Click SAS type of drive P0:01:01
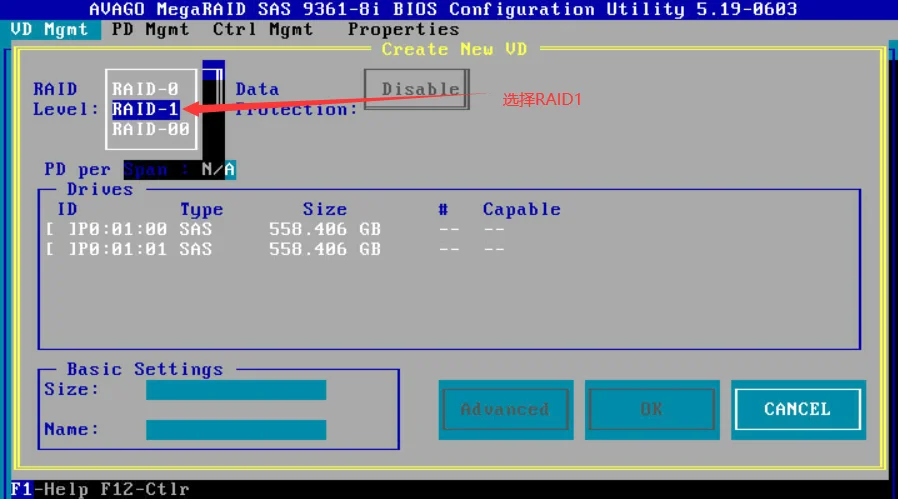The image size is (898, 499). pyautogui.click(x=195, y=249)
